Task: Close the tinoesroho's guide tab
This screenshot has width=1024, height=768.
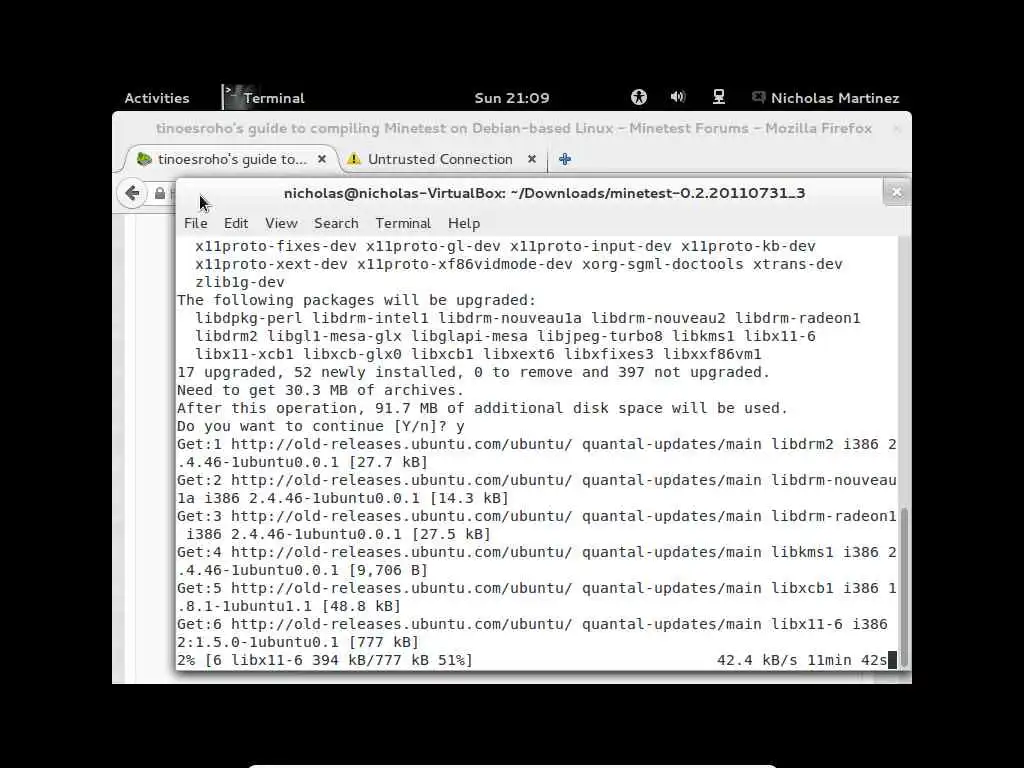Action: pos(321,159)
